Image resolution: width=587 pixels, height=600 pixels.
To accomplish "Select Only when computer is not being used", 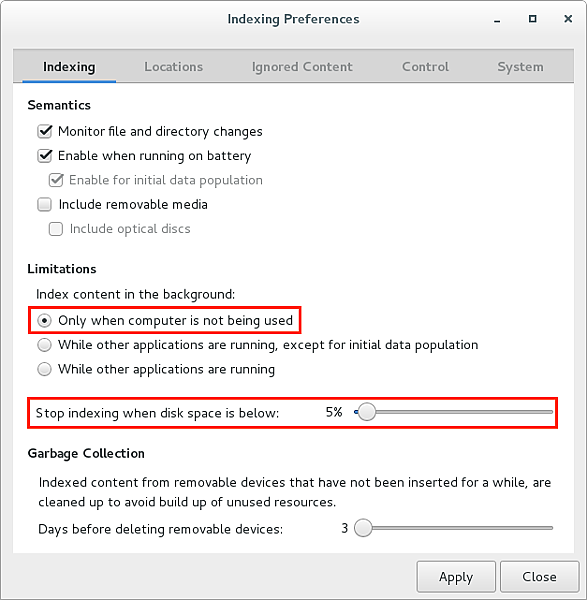I will (x=44, y=320).
